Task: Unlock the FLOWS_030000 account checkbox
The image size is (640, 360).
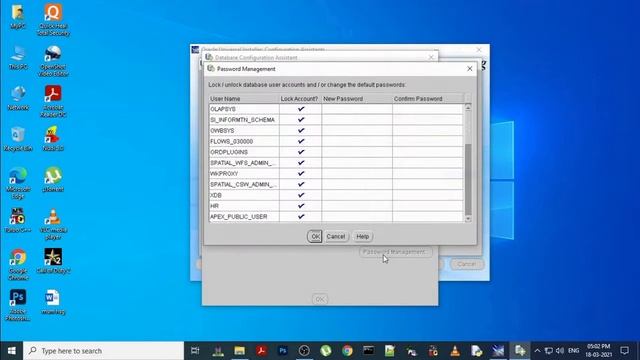Action: 301,141
